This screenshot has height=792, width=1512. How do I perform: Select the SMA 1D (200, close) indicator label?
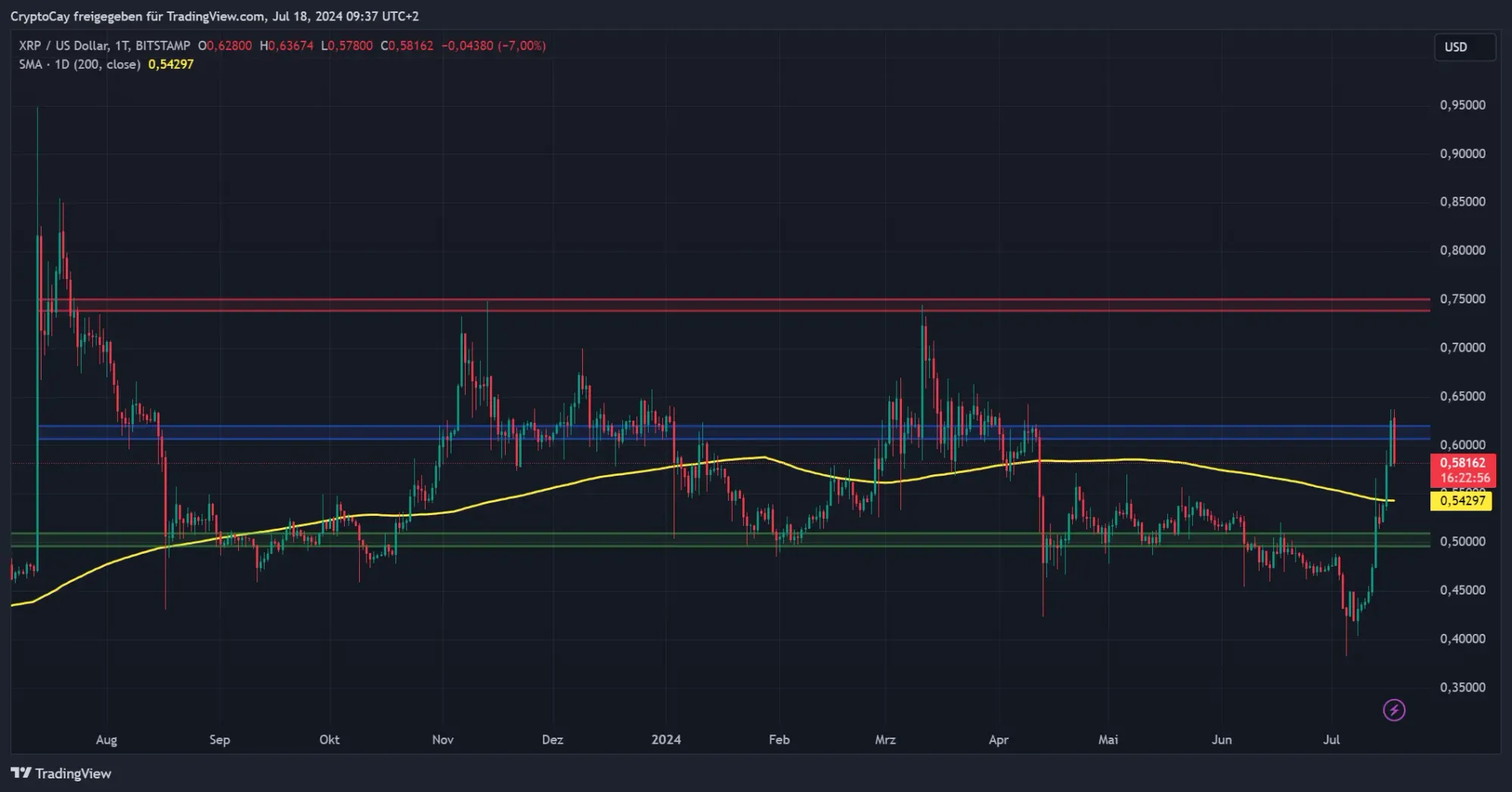(79, 64)
